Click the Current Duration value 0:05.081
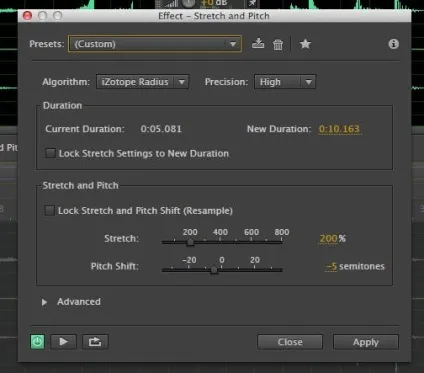This screenshot has height=373, width=424. click(161, 129)
